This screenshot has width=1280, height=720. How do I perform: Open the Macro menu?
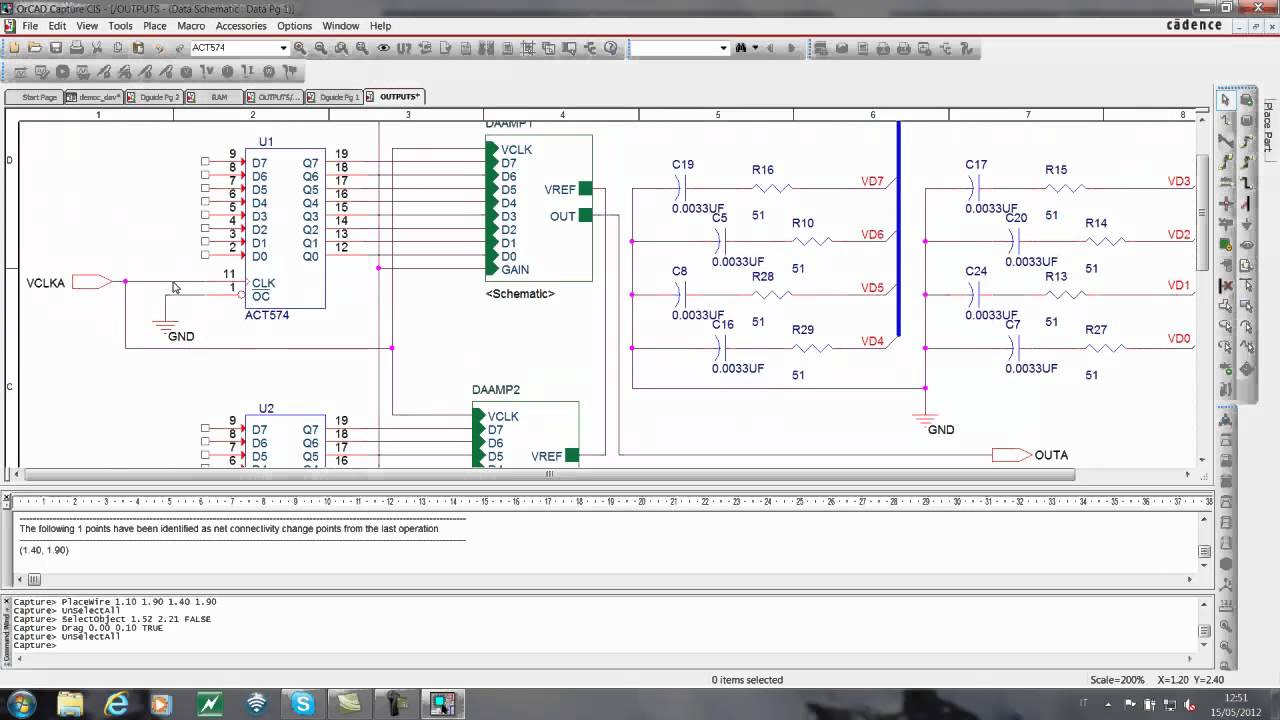point(190,26)
